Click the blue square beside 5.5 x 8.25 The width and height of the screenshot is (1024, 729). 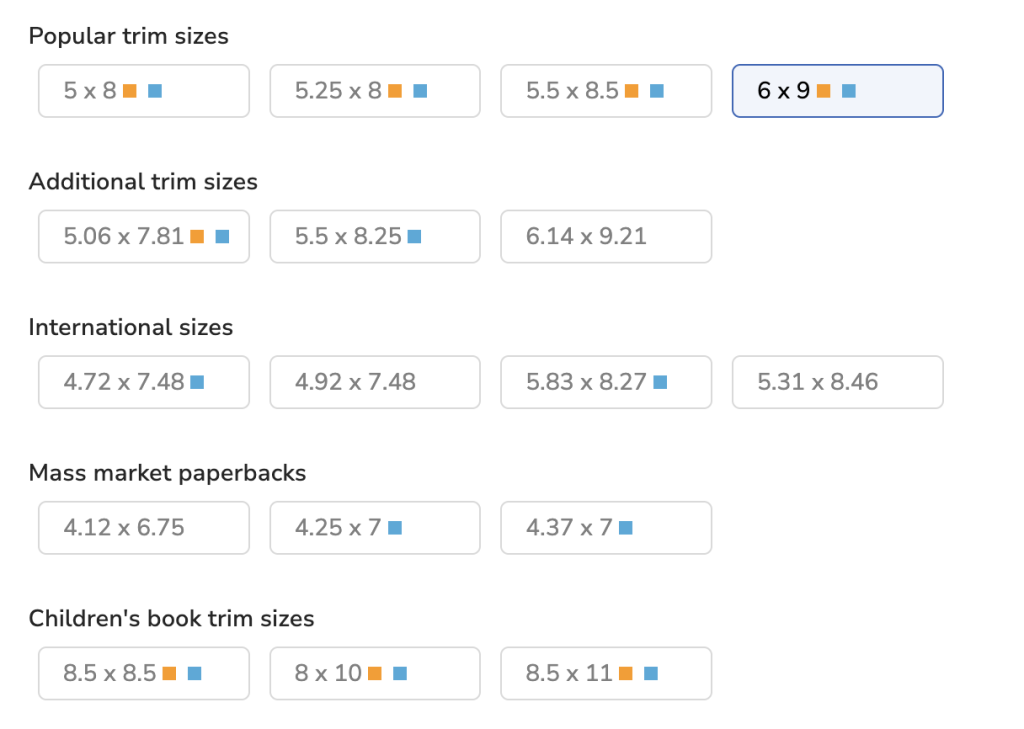pos(415,237)
